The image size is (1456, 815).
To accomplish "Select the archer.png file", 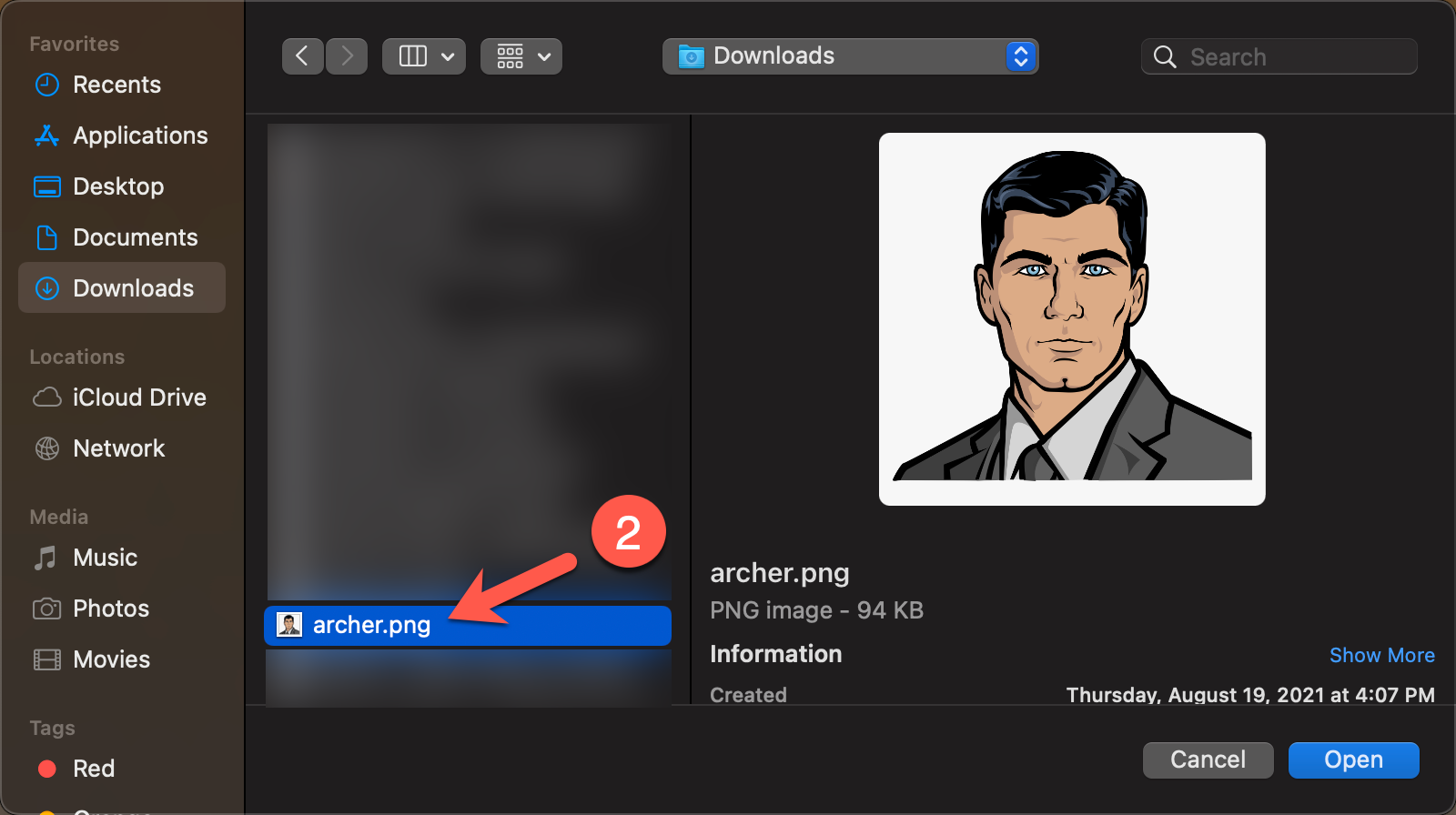I will 371,626.
